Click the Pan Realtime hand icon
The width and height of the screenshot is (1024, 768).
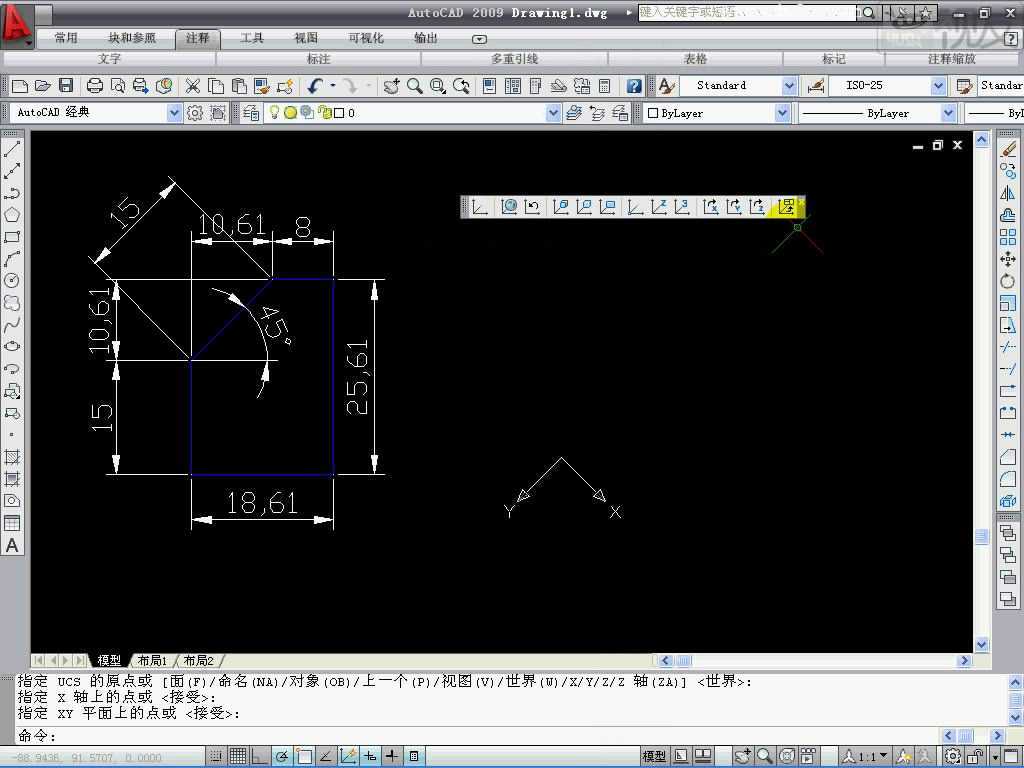(391, 86)
